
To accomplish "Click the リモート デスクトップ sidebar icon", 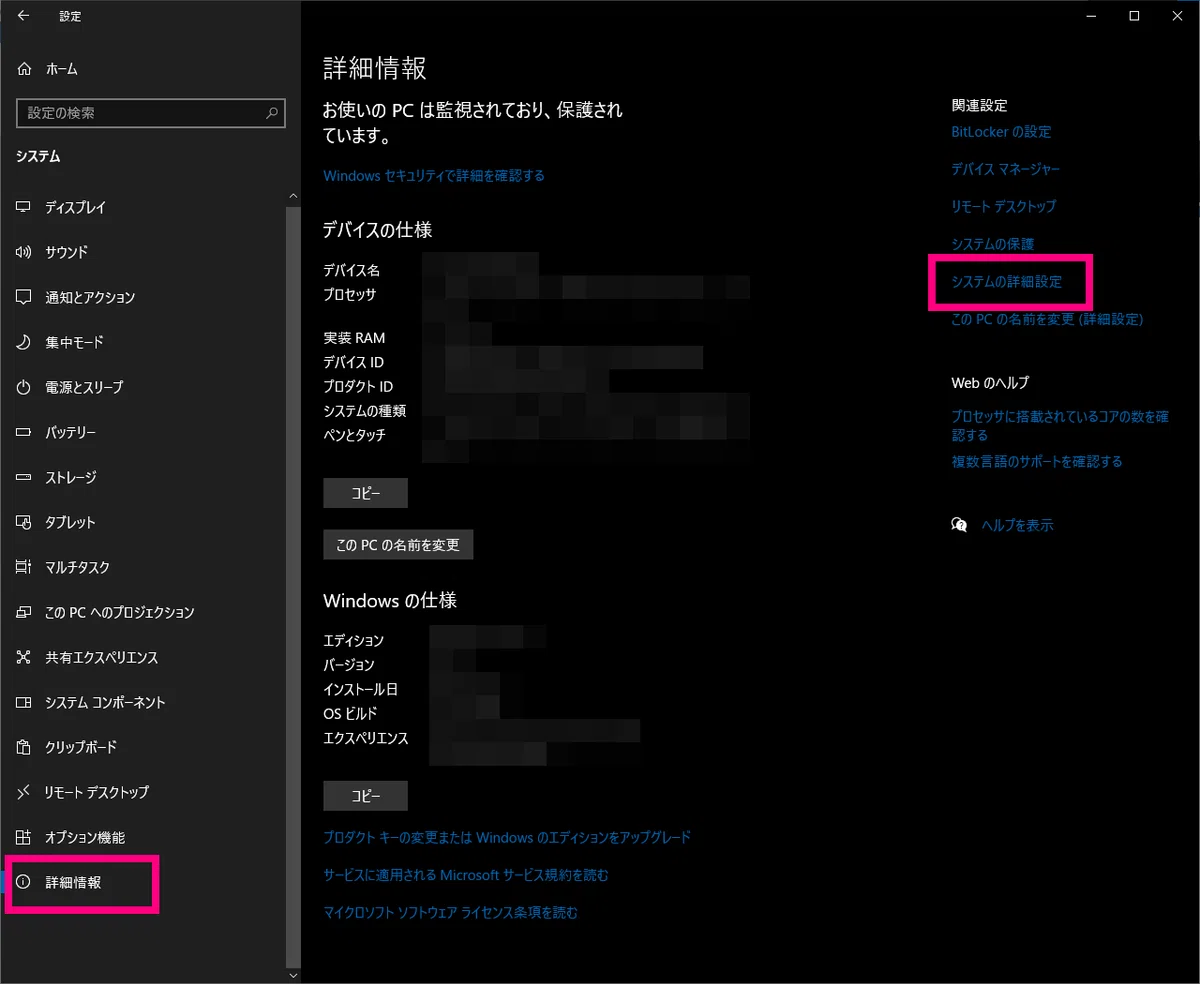I will click(x=25, y=792).
